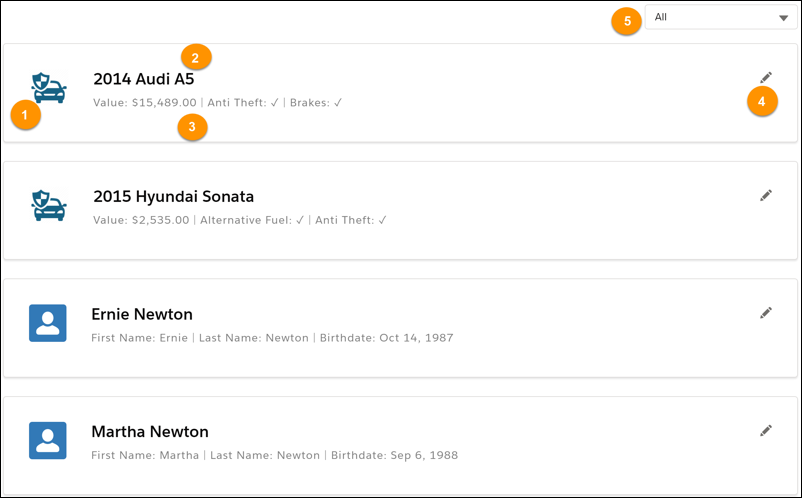Image resolution: width=802 pixels, height=498 pixels.
Task: Click the Value $15,489.00 detail text
Action: [145, 103]
